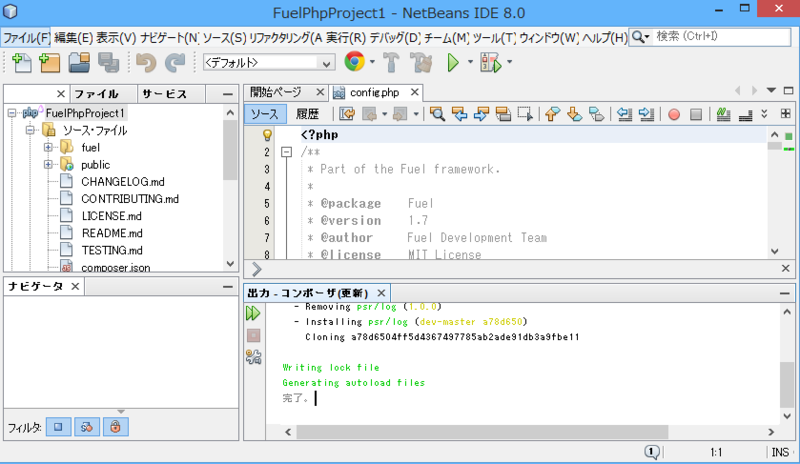Screen dimensions: 800x464
Task: Click Find Previous Occurrence icon
Action: tap(460, 113)
